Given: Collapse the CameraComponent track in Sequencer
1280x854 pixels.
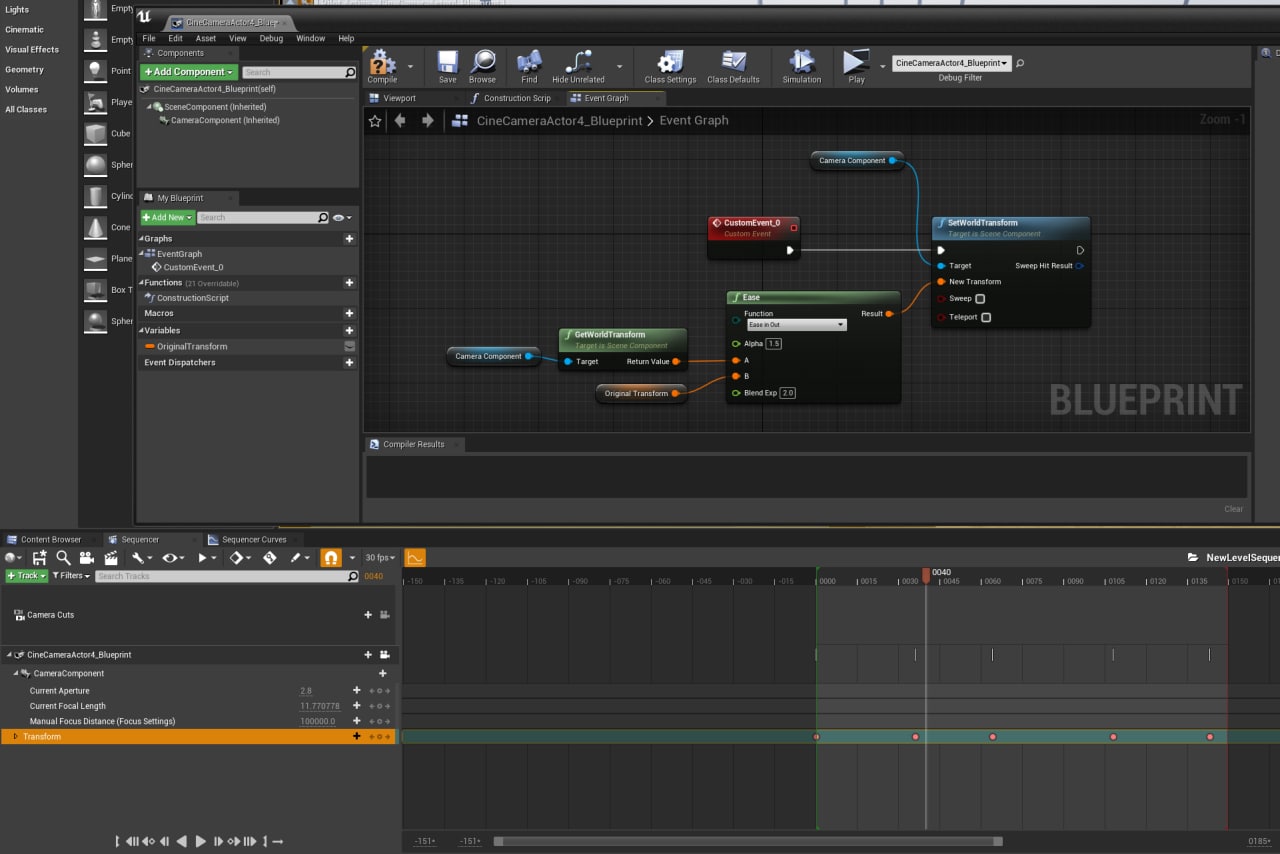Looking at the screenshot, I should tap(16, 673).
